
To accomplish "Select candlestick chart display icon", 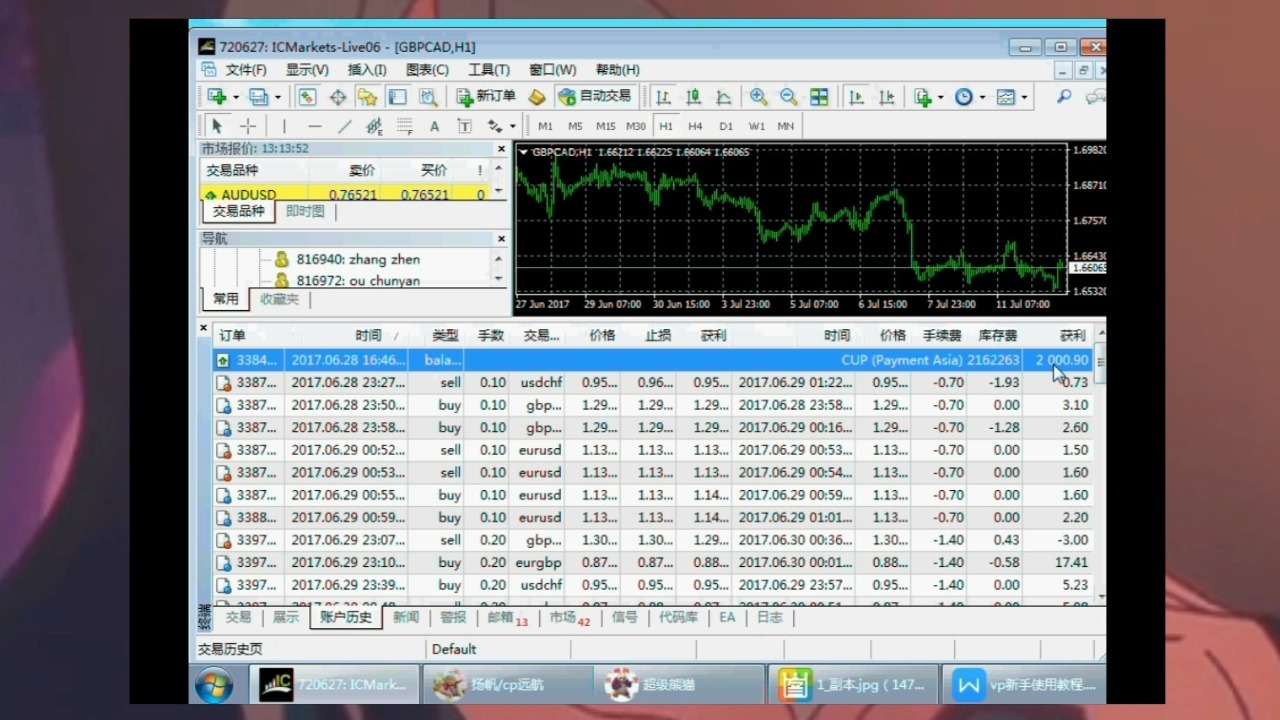I will pyautogui.click(x=693, y=97).
